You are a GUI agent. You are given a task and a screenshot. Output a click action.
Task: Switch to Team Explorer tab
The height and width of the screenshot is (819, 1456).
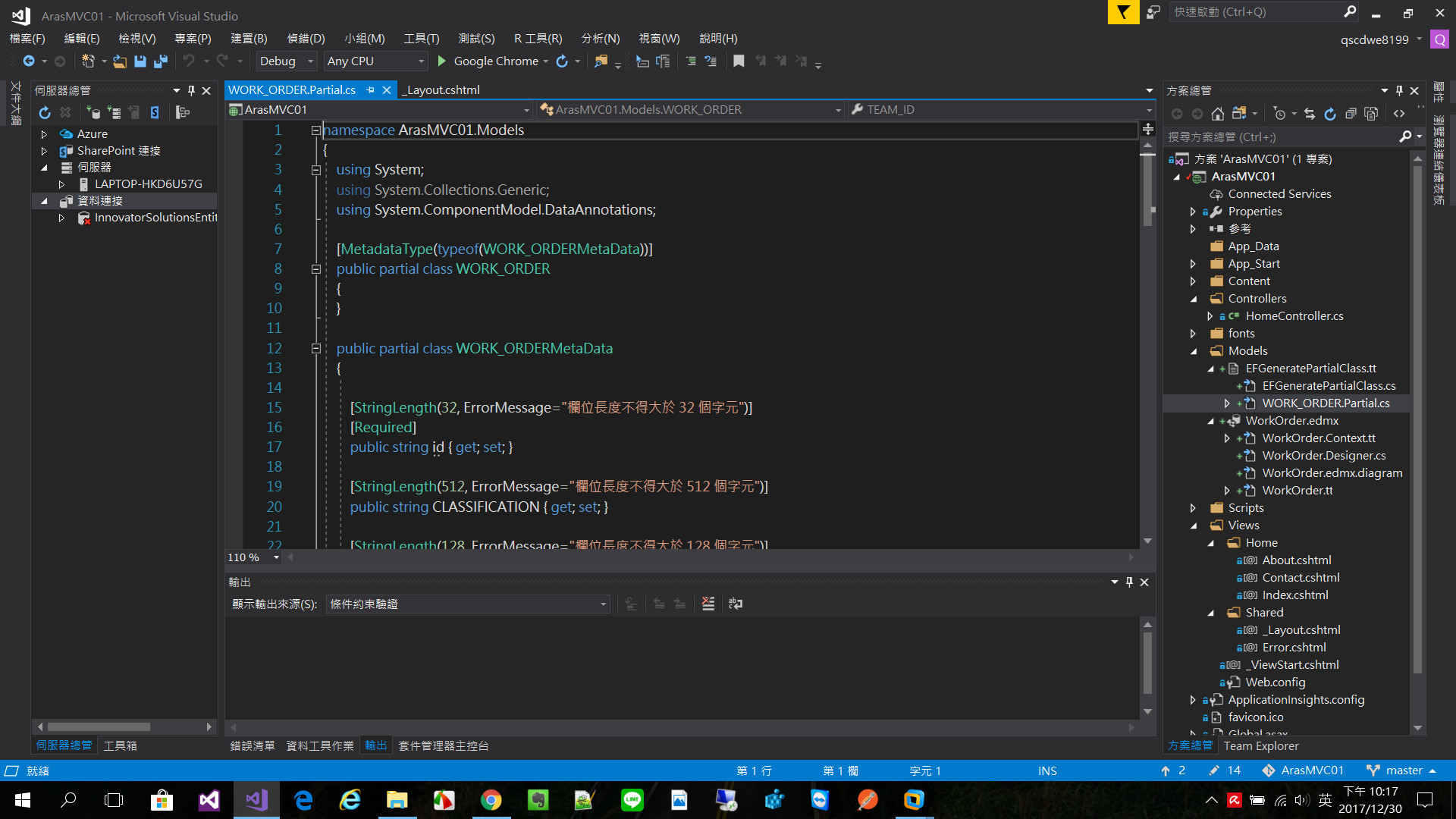tap(1260, 746)
